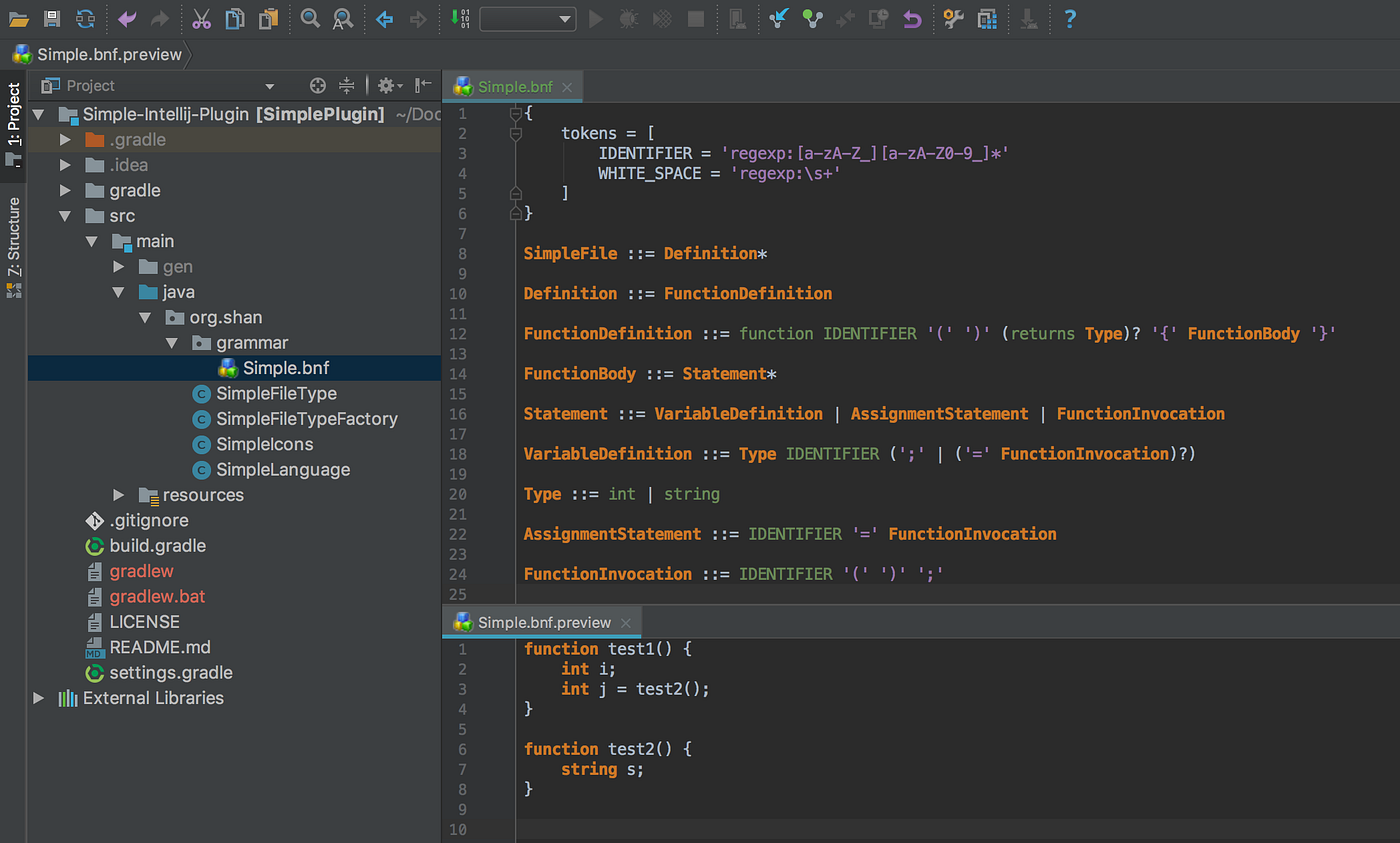Collapse All nodes in the Project panel
The image size is (1400, 843).
(x=346, y=86)
